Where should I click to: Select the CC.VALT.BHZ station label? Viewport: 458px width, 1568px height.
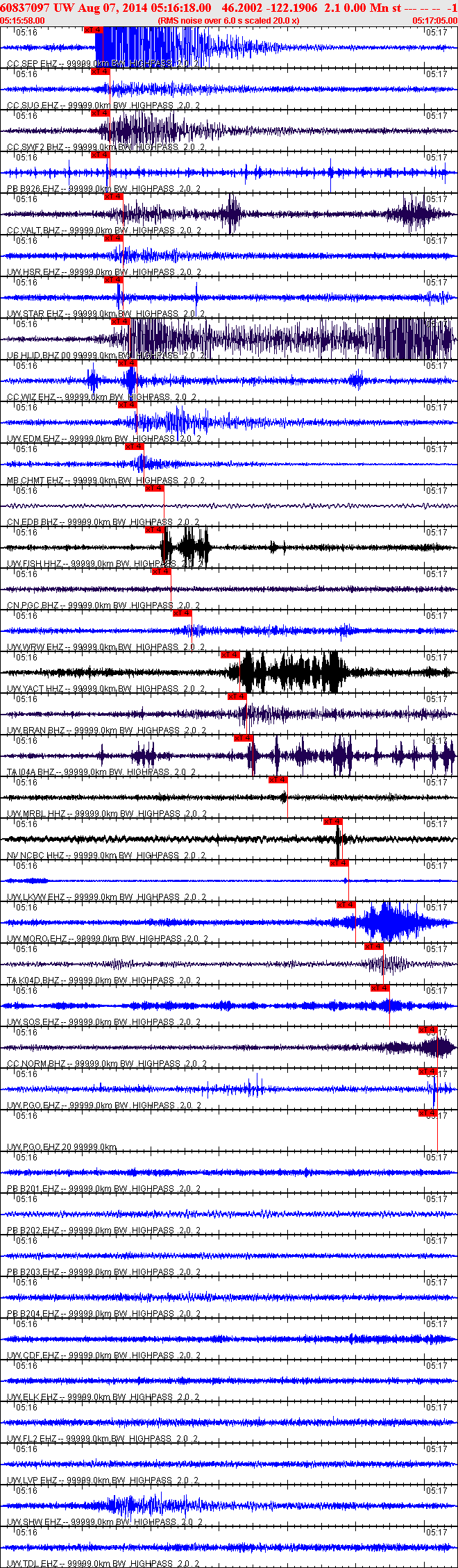(x=103, y=231)
